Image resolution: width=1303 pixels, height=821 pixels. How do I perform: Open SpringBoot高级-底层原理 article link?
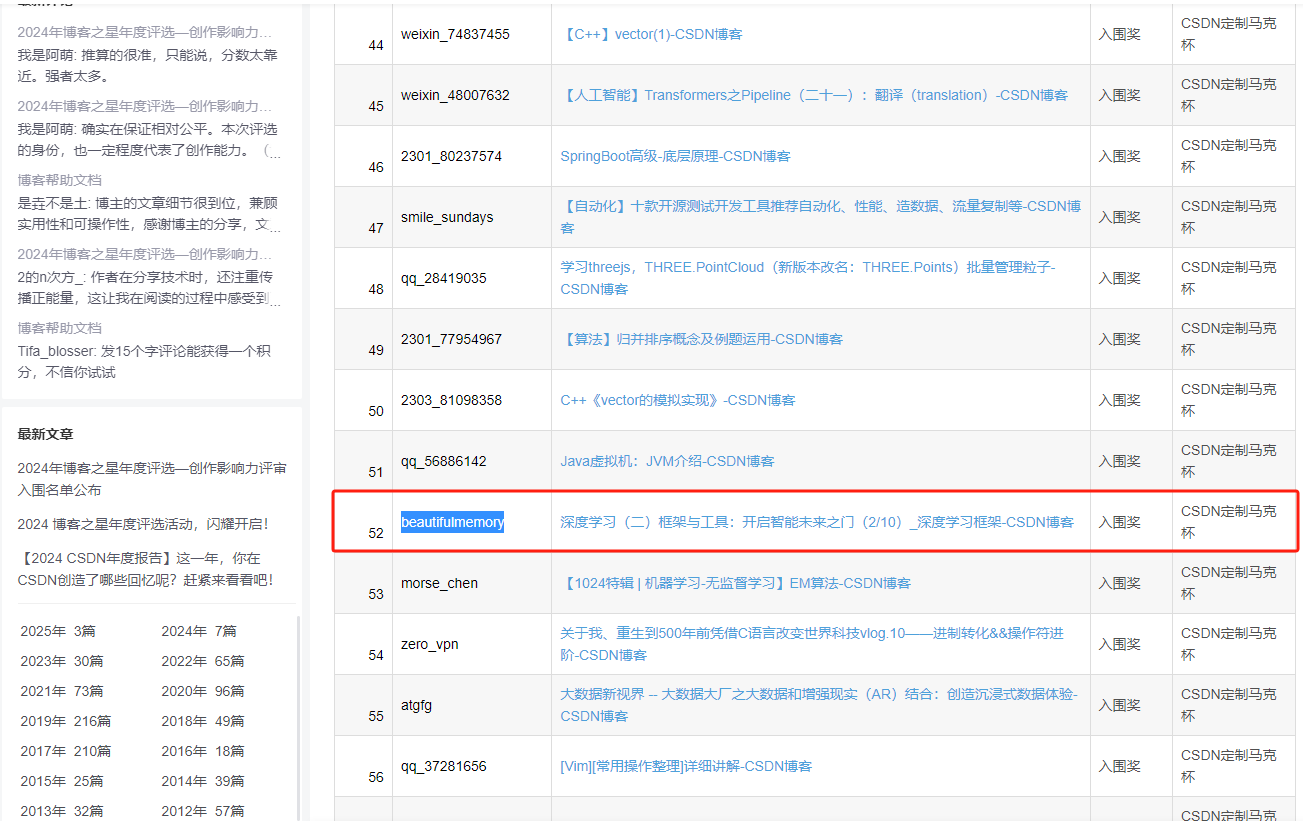(675, 156)
